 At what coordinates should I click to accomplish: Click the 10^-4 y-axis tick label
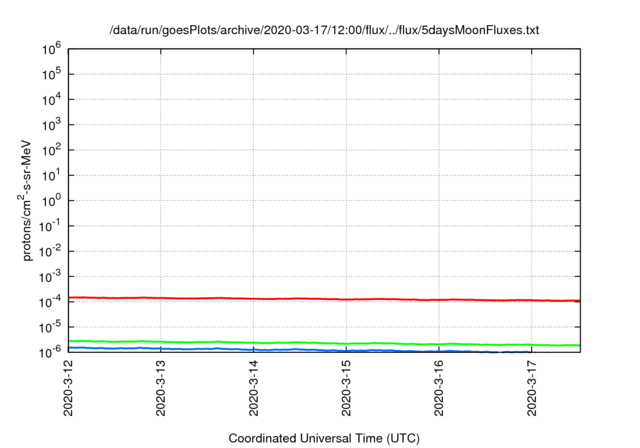tap(50, 302)
